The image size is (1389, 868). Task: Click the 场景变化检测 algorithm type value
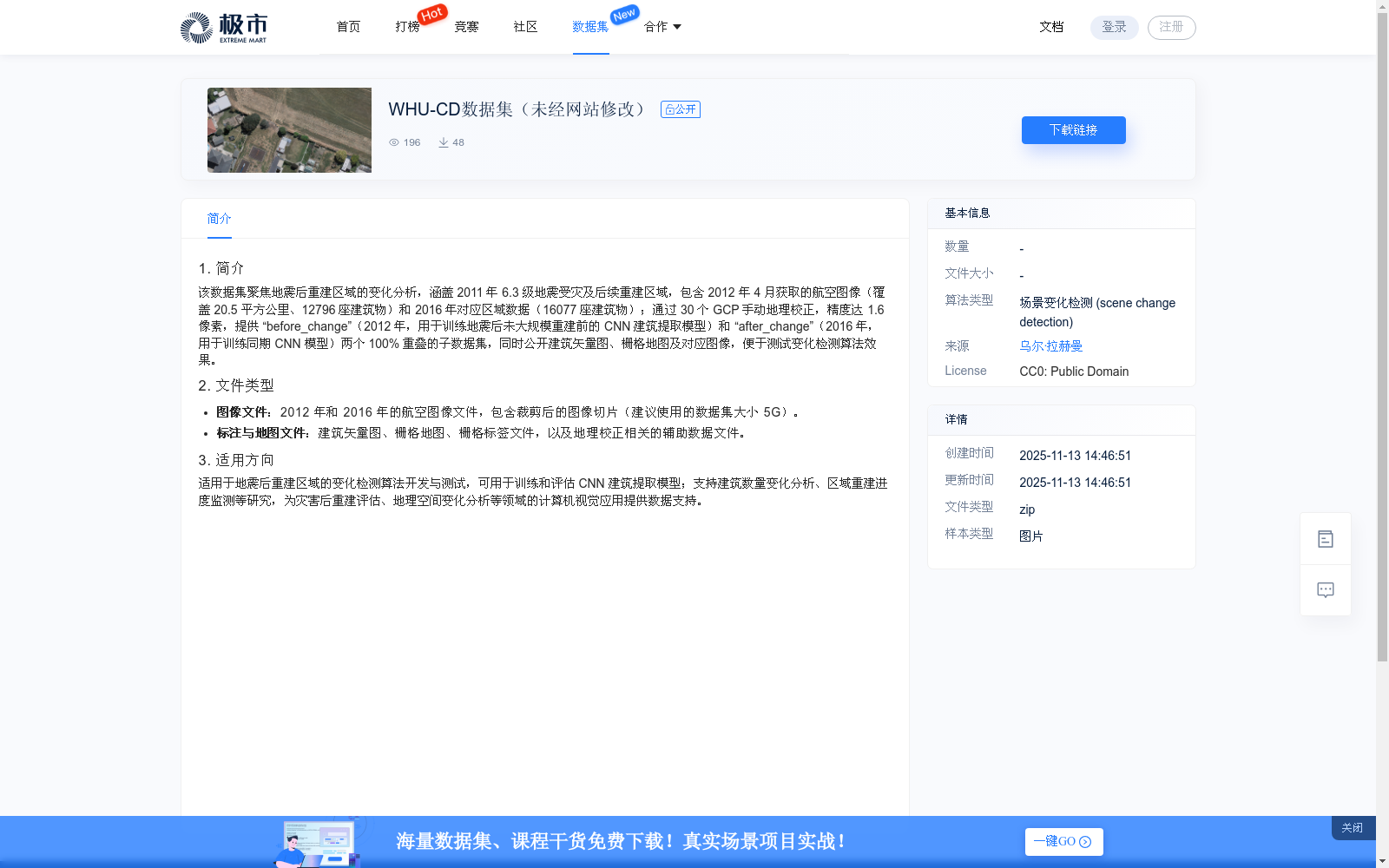coord(1097,312)
